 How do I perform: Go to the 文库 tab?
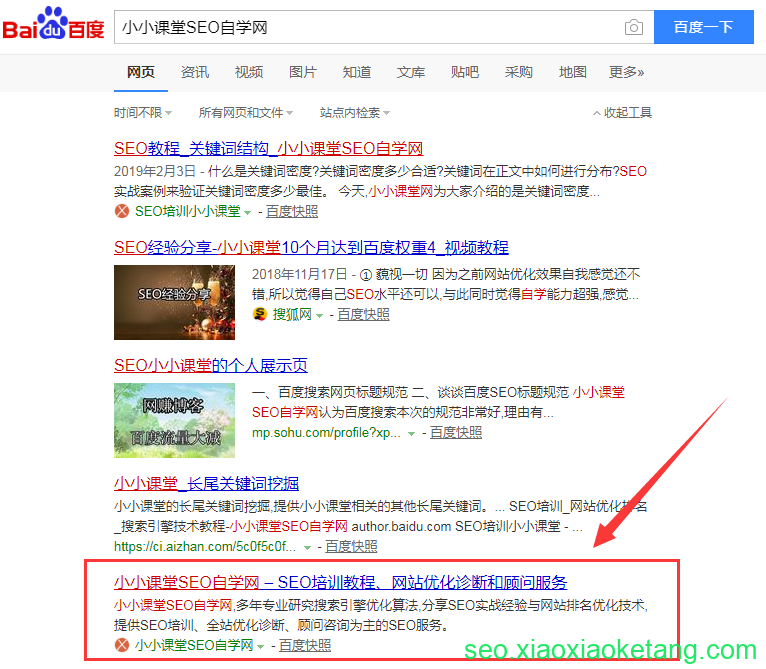411,72
